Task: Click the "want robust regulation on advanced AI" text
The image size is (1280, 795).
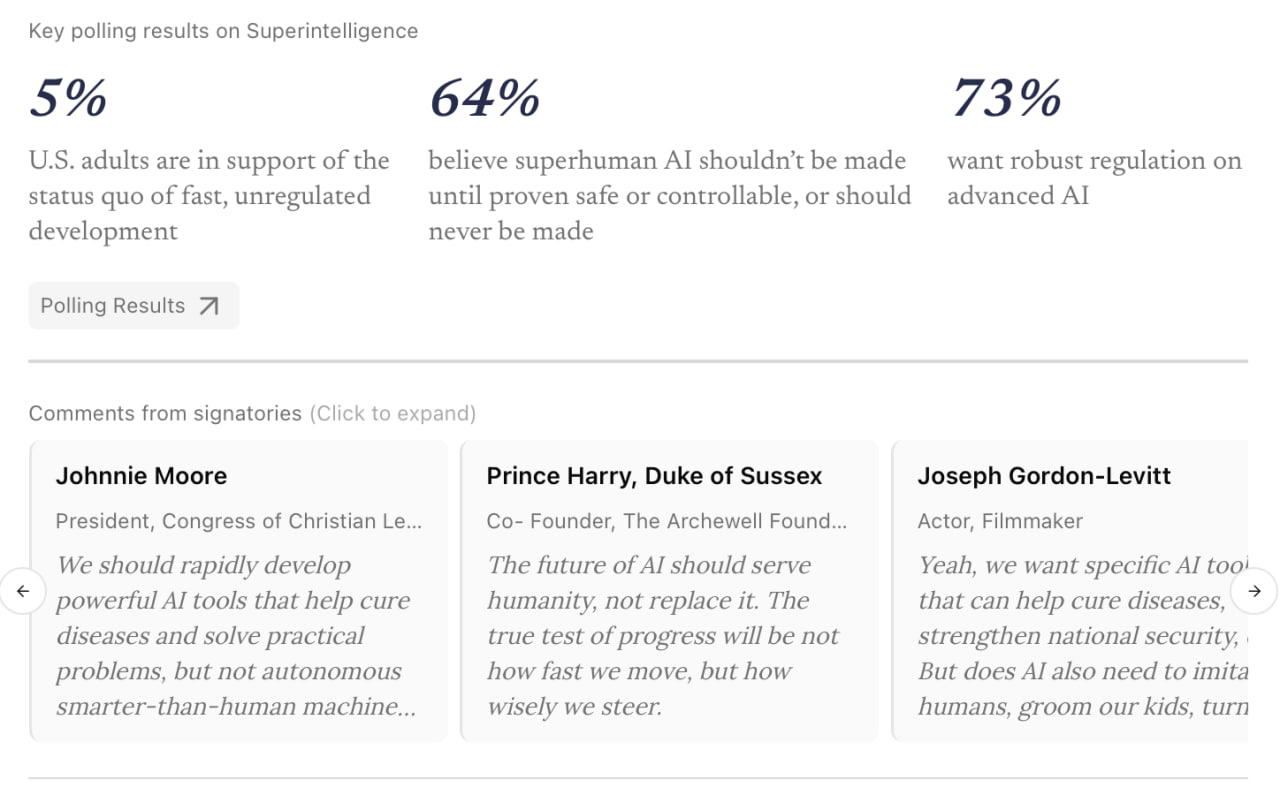Action: click(x=1094, y=178)
